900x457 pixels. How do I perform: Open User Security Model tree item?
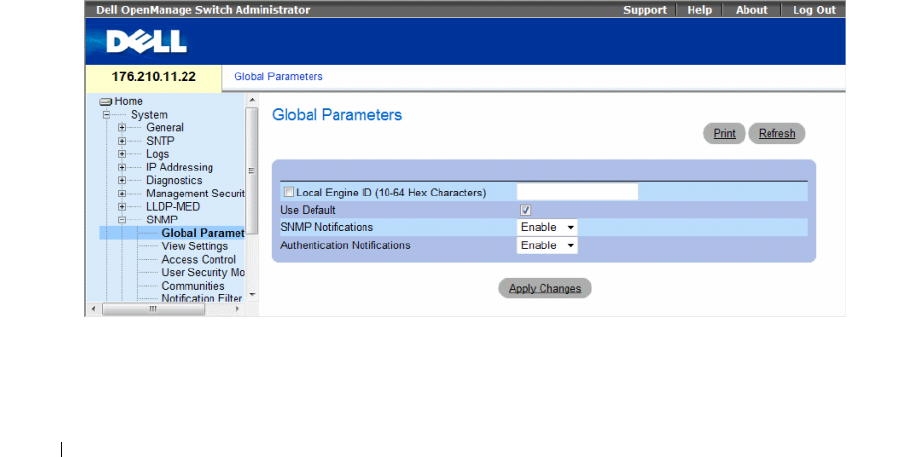pos(203,273)
